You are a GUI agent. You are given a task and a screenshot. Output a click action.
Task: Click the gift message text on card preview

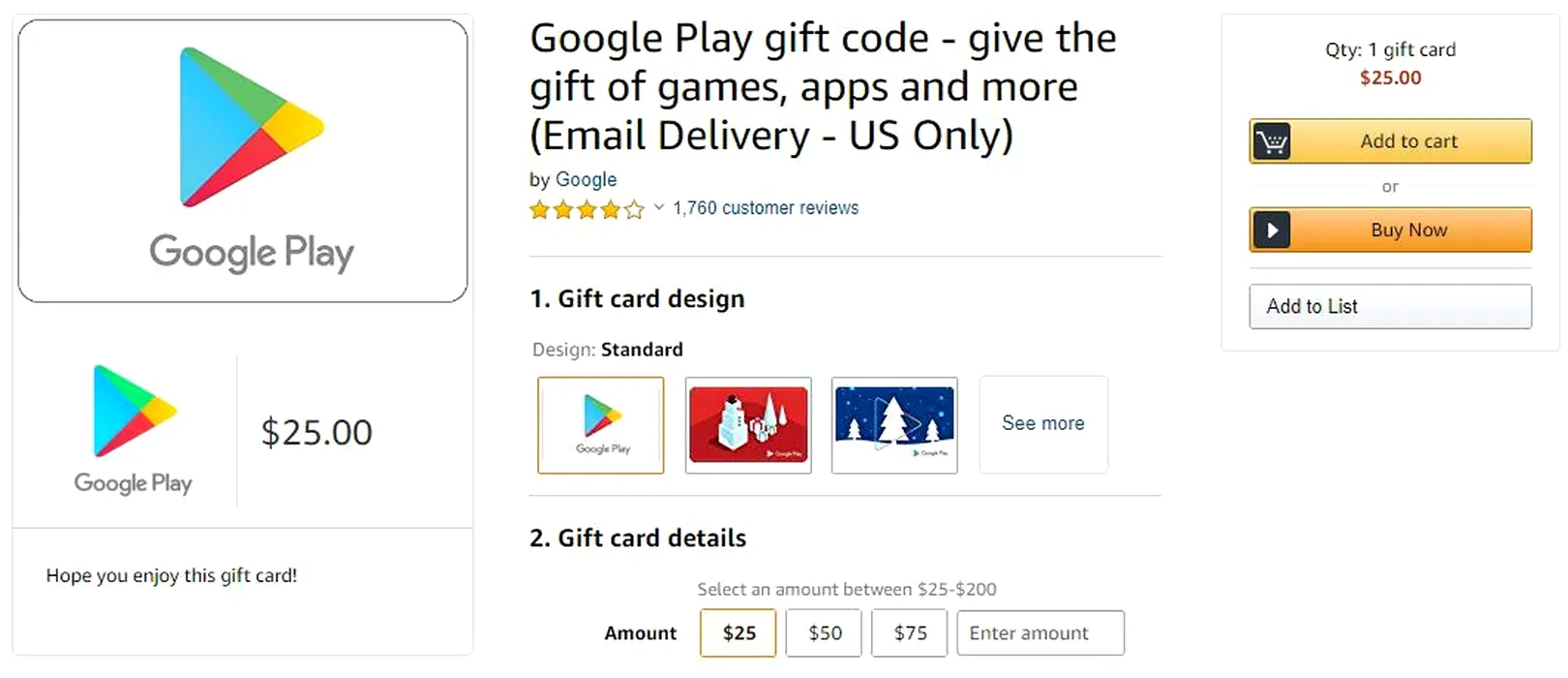[171, 575]
